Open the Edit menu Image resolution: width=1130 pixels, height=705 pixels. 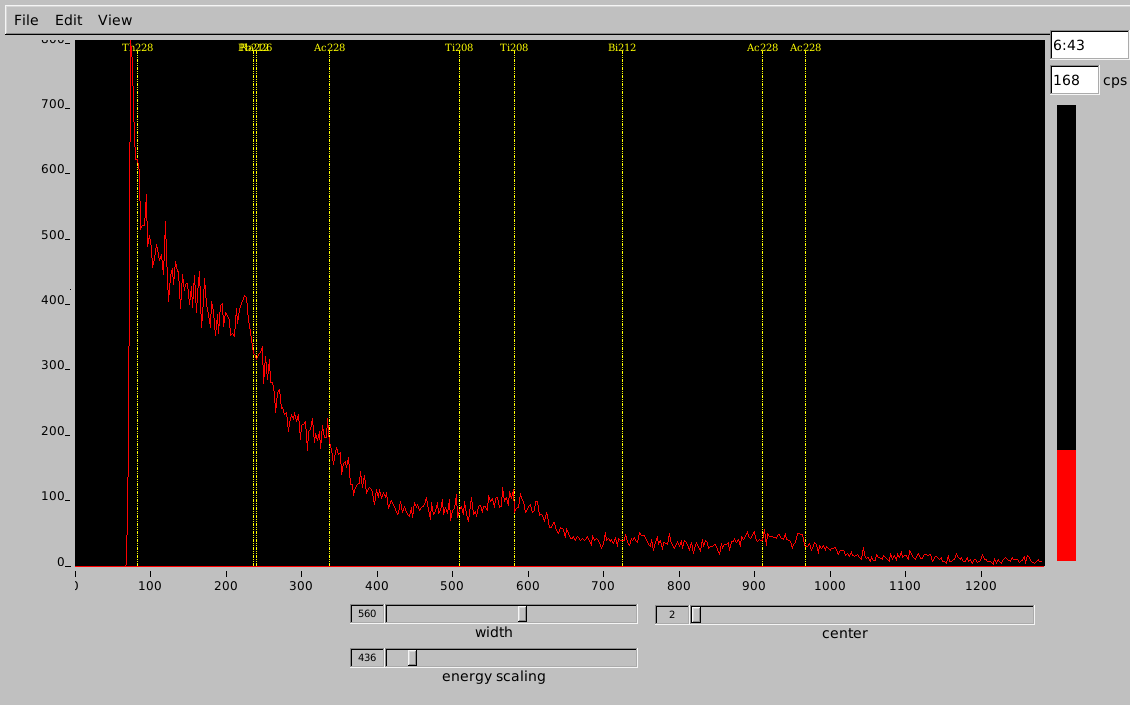(x=68, y=20)
